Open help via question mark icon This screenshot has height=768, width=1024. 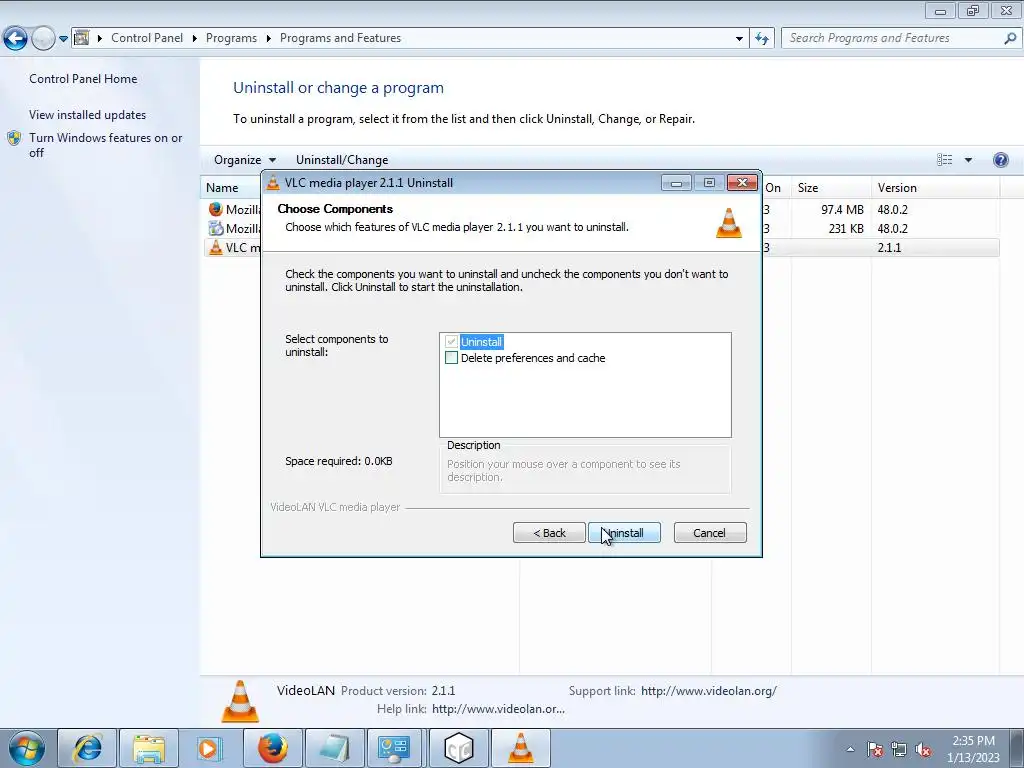(1000, 160)
